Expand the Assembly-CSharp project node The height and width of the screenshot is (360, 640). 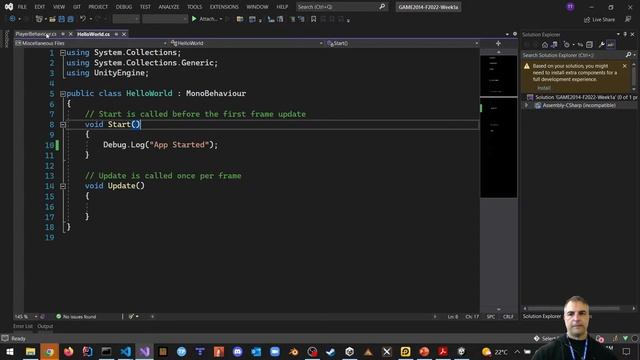pos(527,105)
